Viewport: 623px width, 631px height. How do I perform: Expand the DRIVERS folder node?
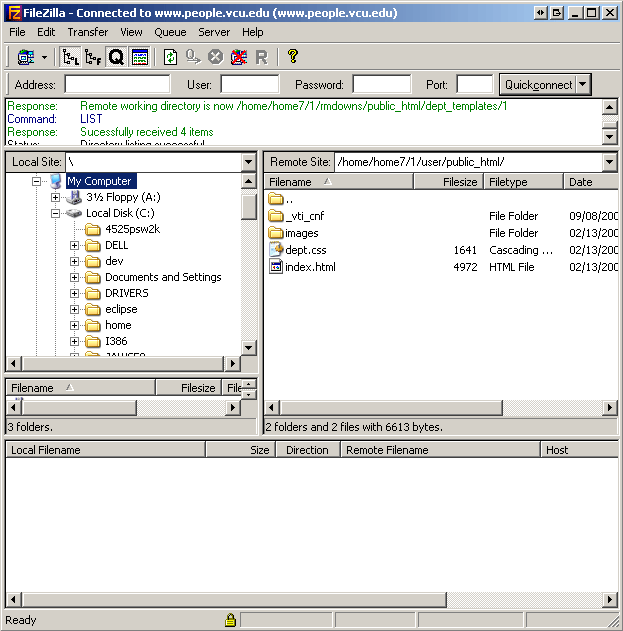tap(74, 293)
